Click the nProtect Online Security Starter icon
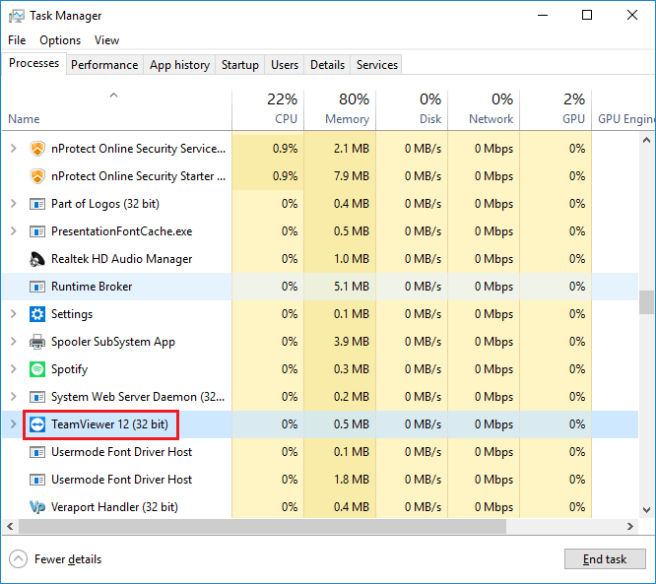The width and height of the screenshot is (656, 584). (x=38, y=176)
